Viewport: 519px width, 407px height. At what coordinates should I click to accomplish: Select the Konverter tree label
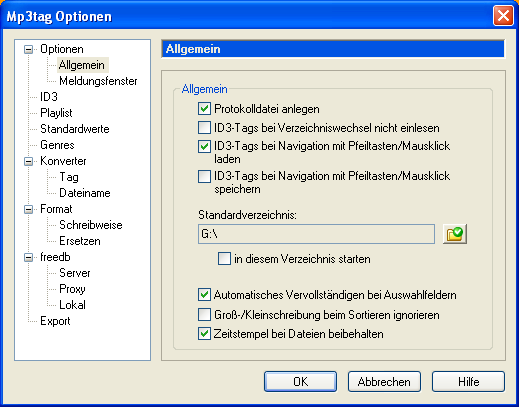click(x=63, y=161)
